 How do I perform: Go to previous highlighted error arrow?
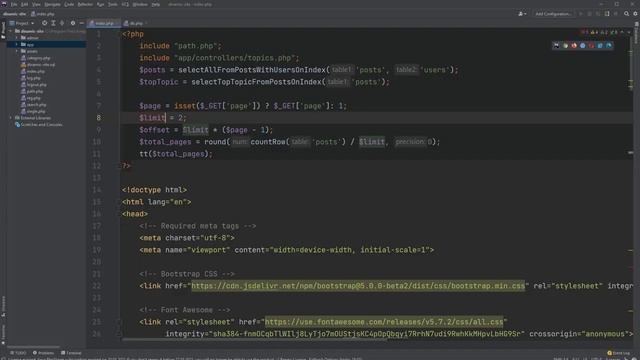point(622,32)
